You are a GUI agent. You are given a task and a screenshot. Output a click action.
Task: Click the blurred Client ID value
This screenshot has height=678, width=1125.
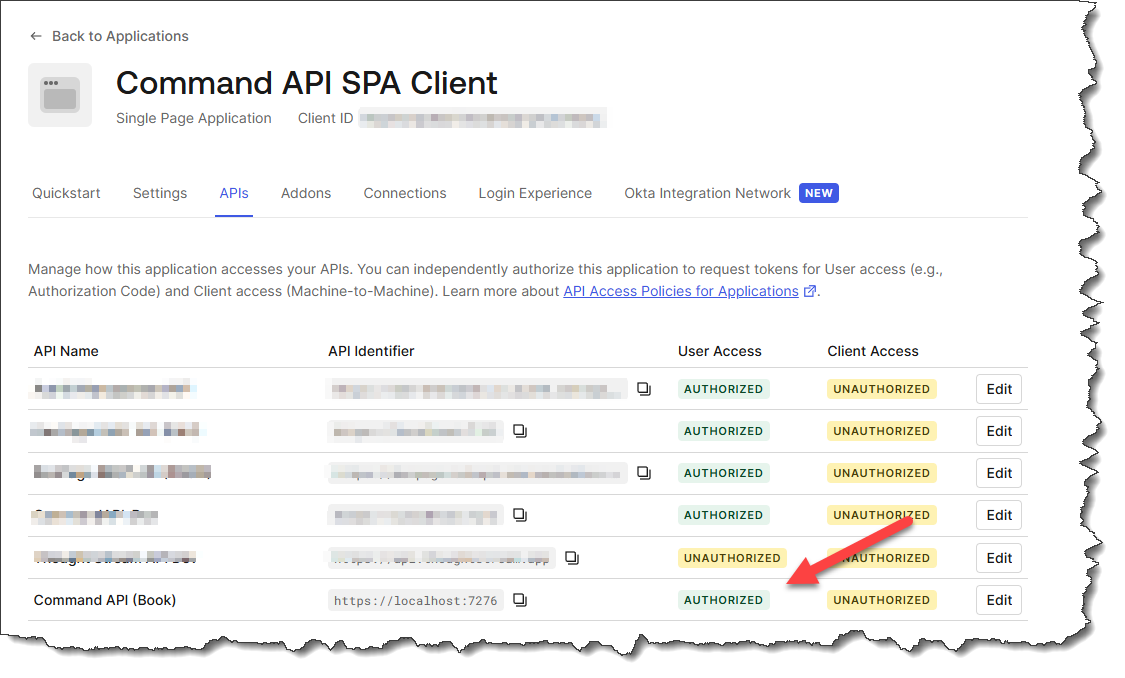pyautogui.click(x=482, y=119)
